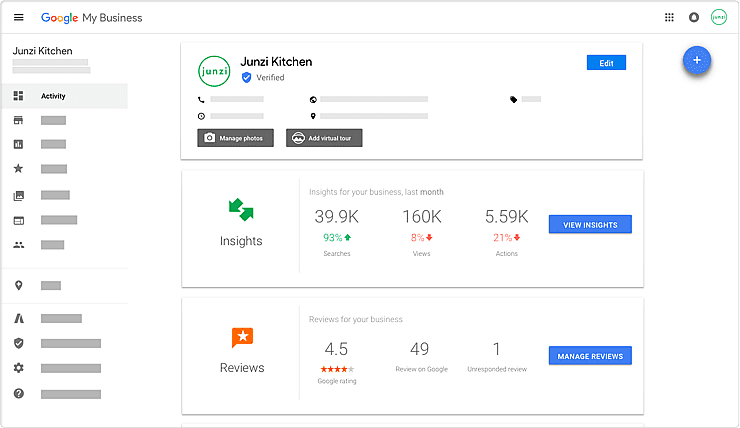This screenshot has width=740, height=428.
Task: Click the Add virtual tour button
Action: point(324,138)
